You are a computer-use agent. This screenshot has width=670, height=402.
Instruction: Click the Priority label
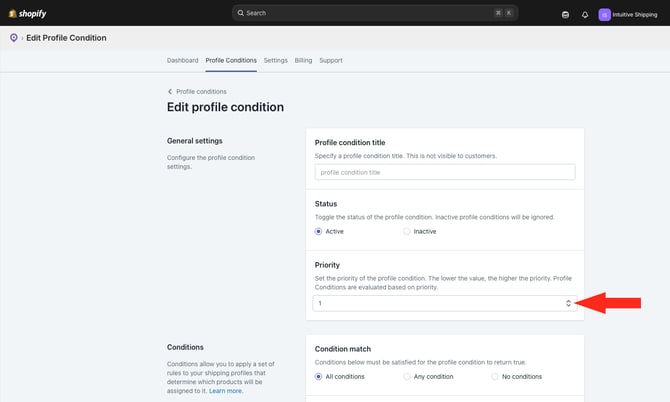pyautogui.click(x=327, y=265)
